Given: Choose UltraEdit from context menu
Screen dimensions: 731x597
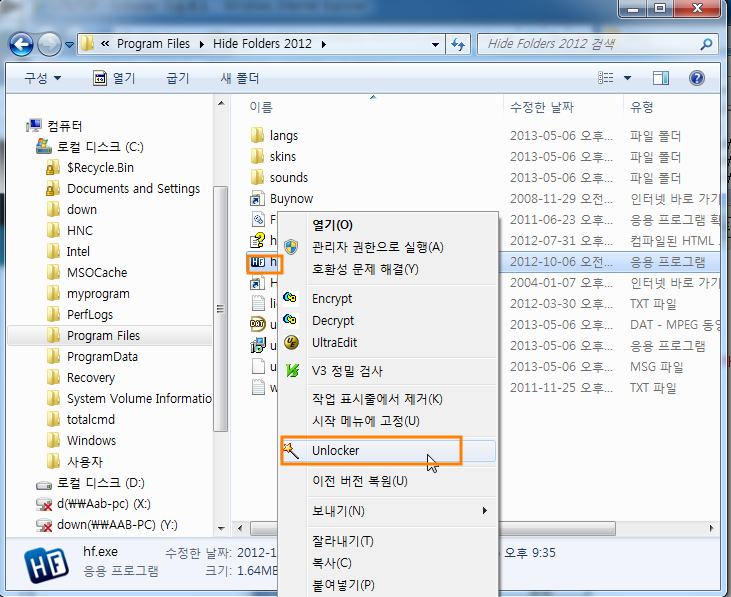Looking at the screenshot, I should 388,343.
